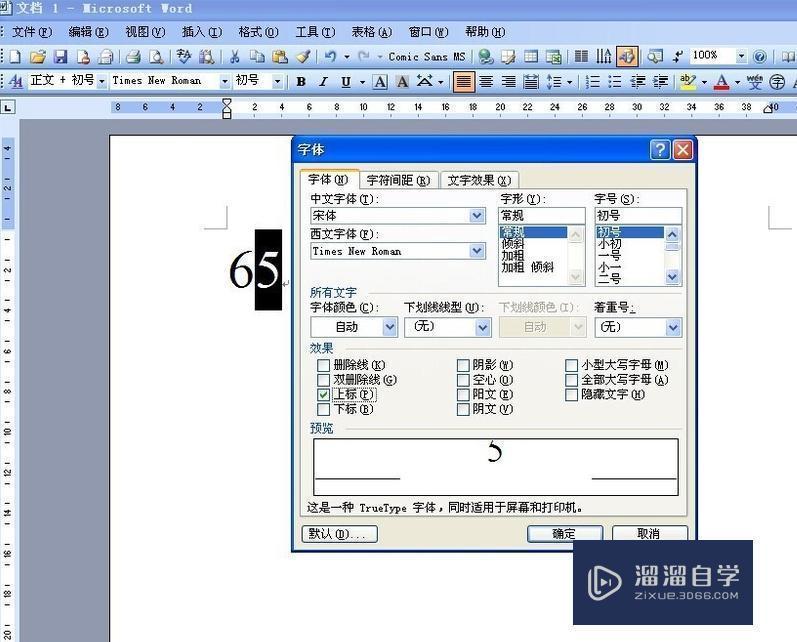Click the New blank document icon
The image size is (797, 642).
coord(15,56)
